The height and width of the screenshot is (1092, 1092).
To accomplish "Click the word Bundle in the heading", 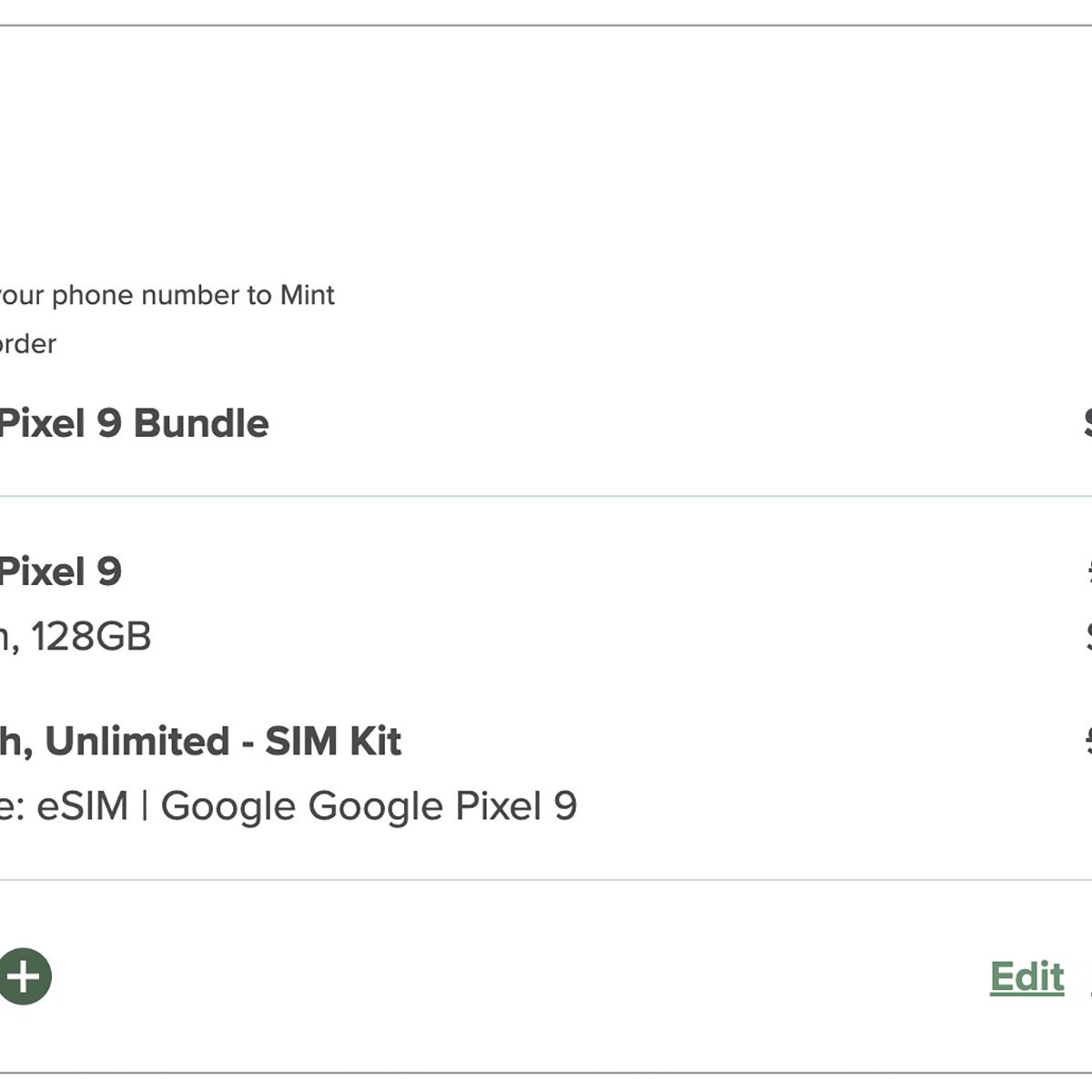I will (201, 423).
